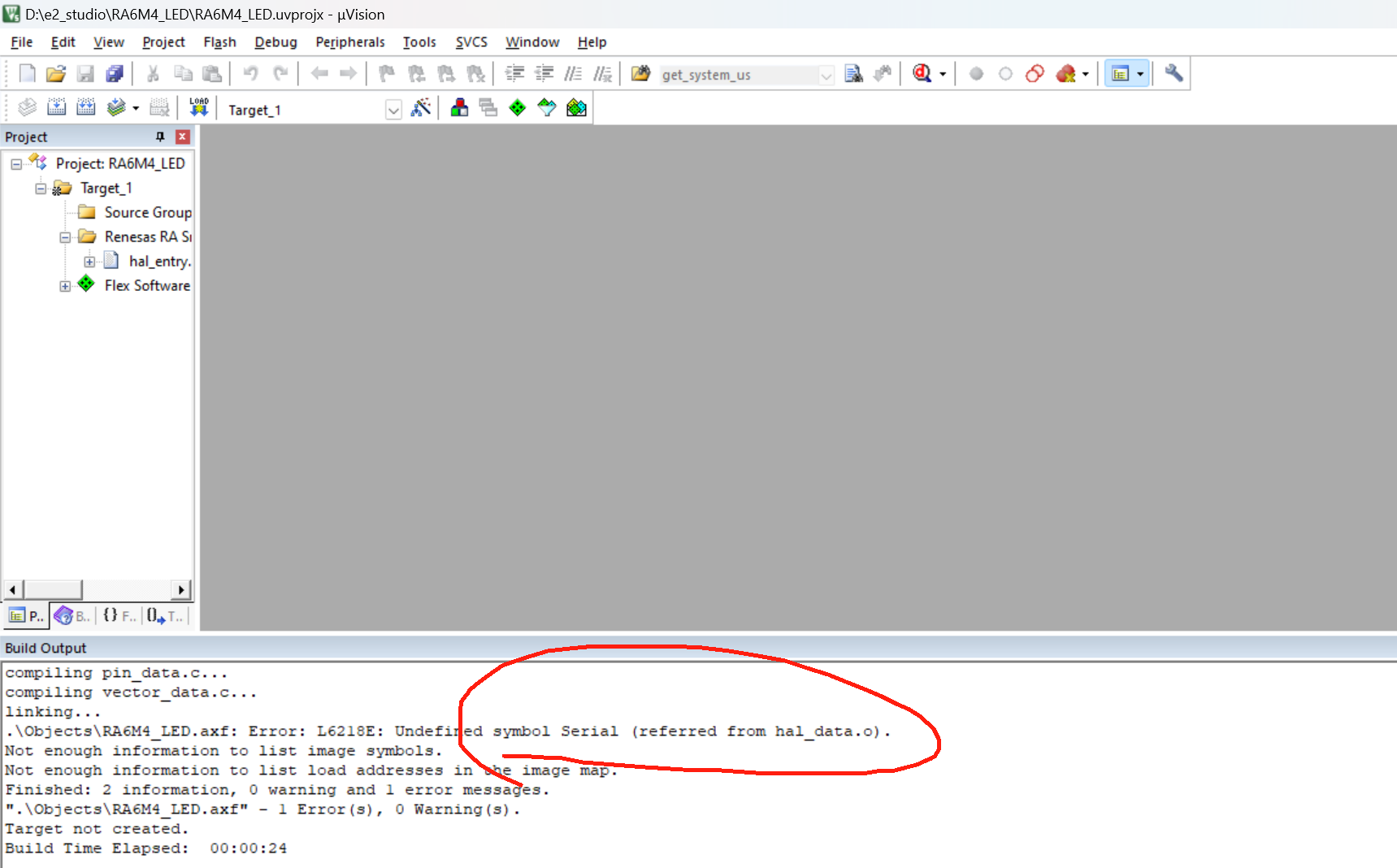Toggle the Project window toolbar button

(x=1121, y=74)
